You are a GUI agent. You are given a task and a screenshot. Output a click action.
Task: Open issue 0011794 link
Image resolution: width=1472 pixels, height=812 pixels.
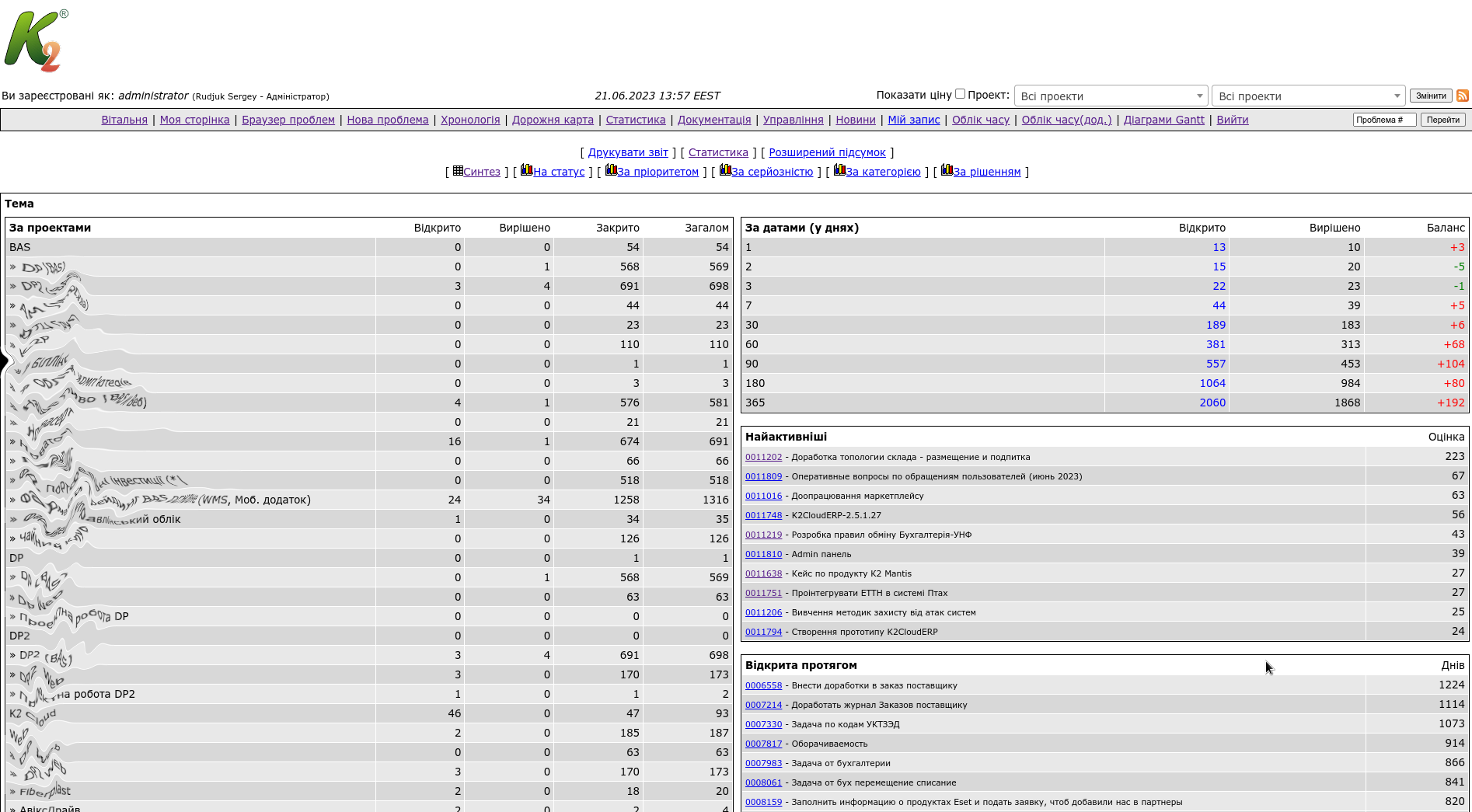[x=763, y=632]
